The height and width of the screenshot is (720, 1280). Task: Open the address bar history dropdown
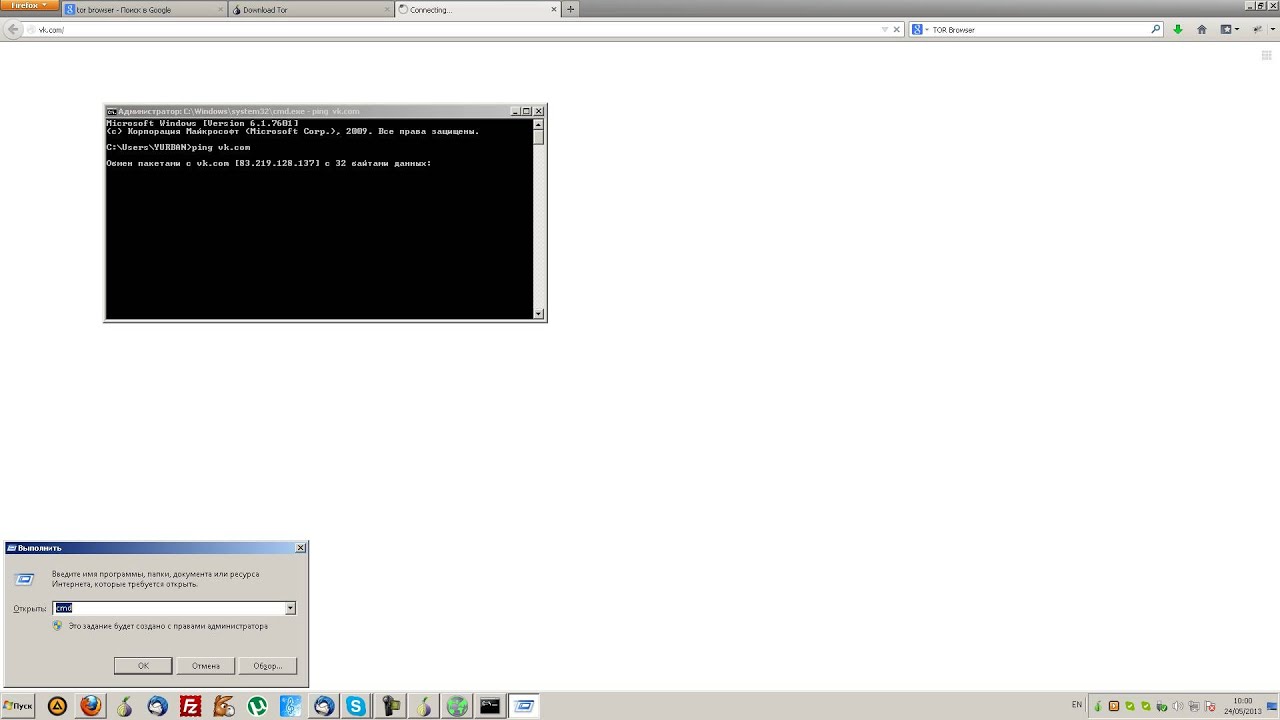pos(885,30)
